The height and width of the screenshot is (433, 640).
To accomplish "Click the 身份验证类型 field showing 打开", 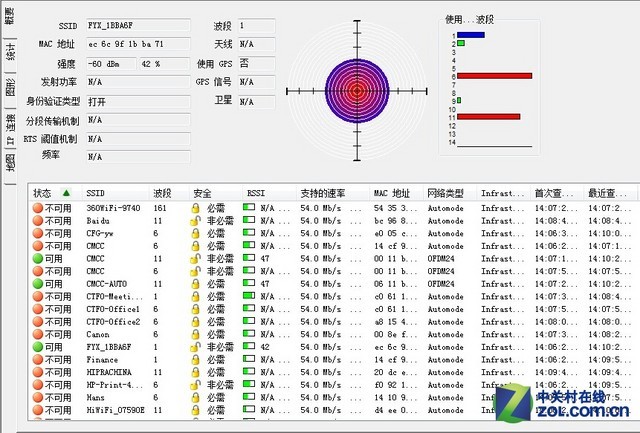I will coord(138,102).
